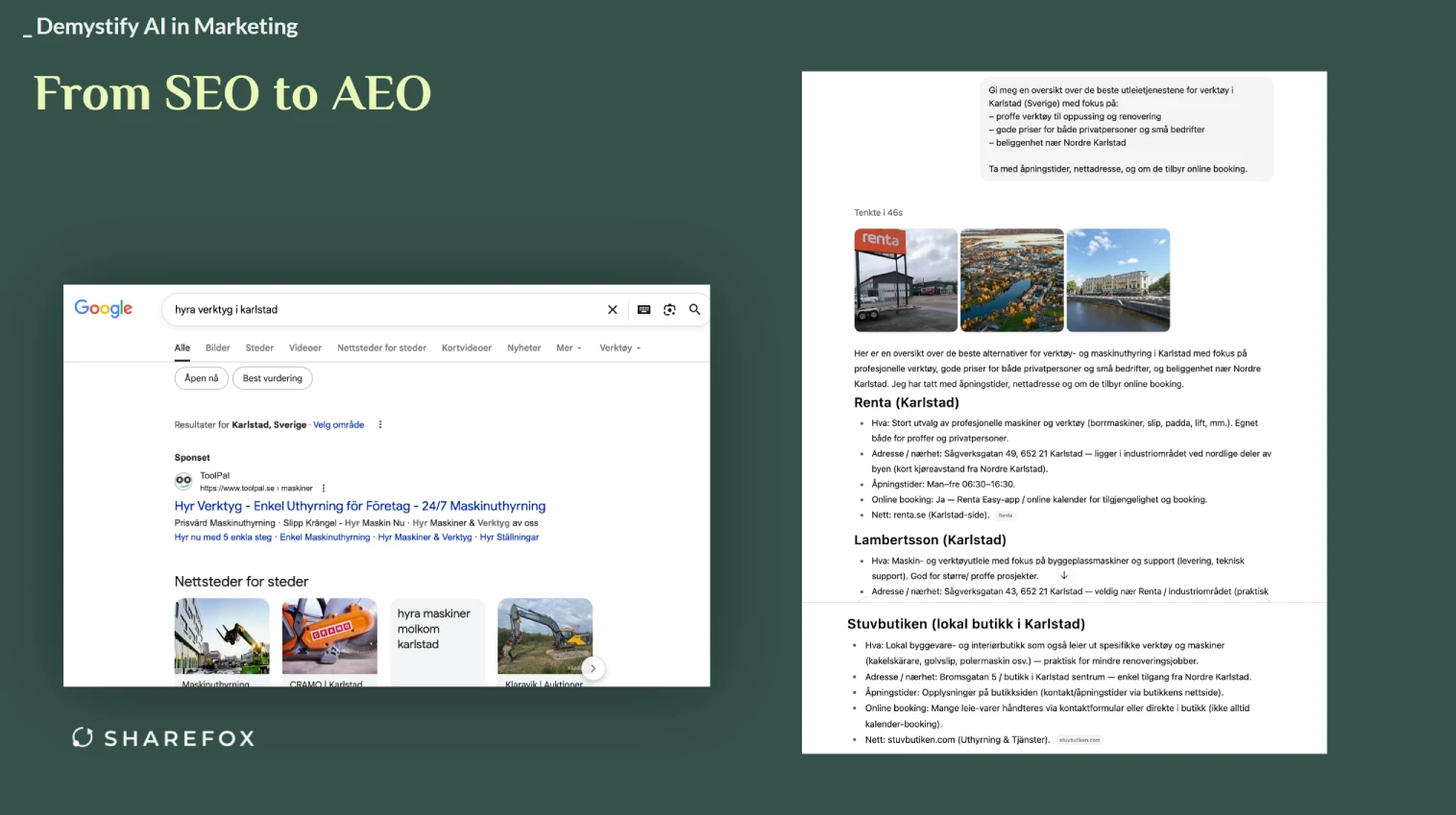Open the Hyr Verktyg sponsored result link
Screen dimensions: 1456x815
tap(359, 506)
